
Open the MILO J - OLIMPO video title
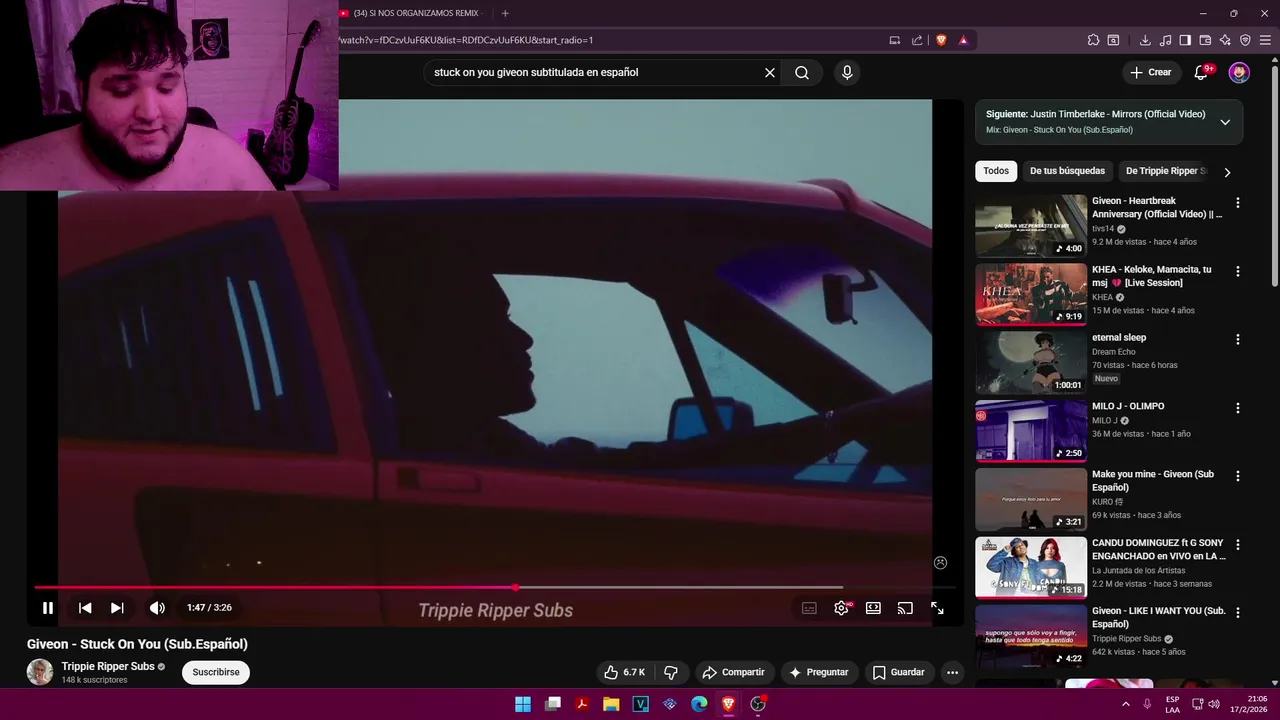[x=1128, y=406]
